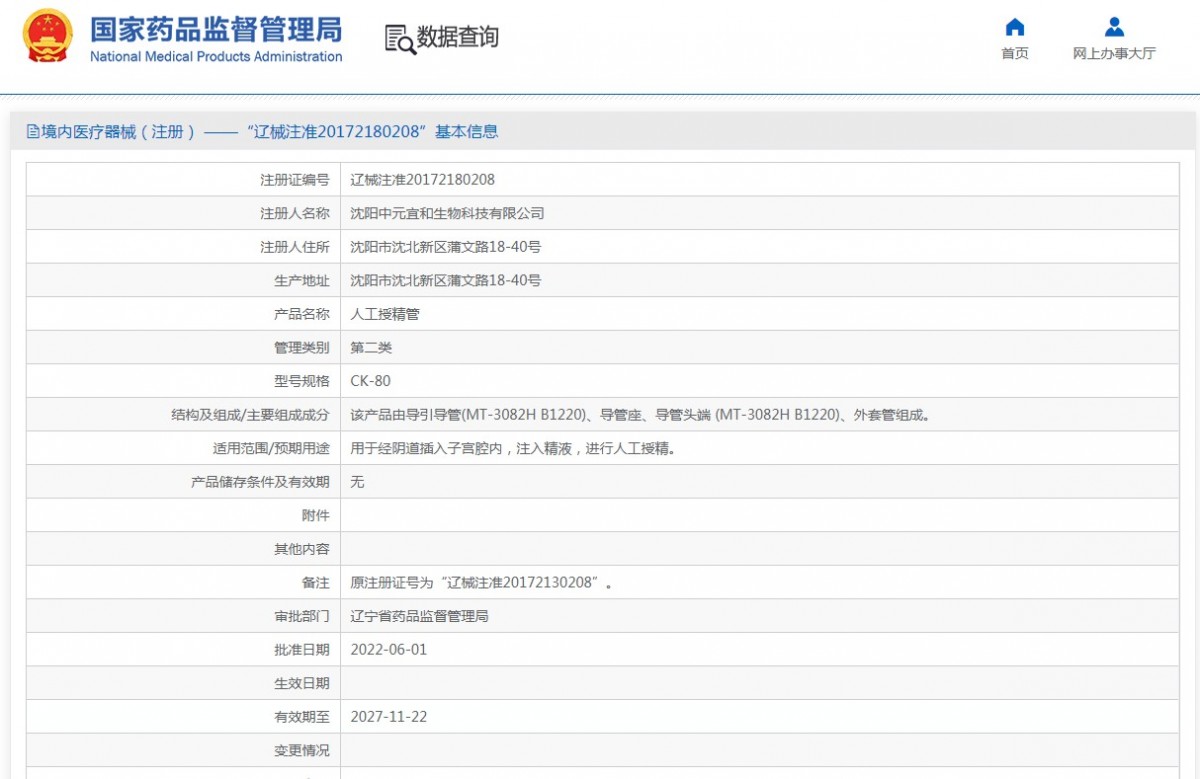Image resolution: width=1200 pixels, height=779 pixels.
Task: Select the 产品名称 label cell
Action: point(184,314)
